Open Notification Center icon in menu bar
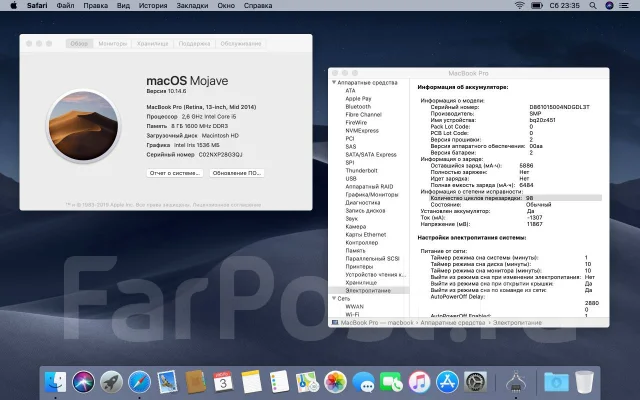 tap(624, 6)
